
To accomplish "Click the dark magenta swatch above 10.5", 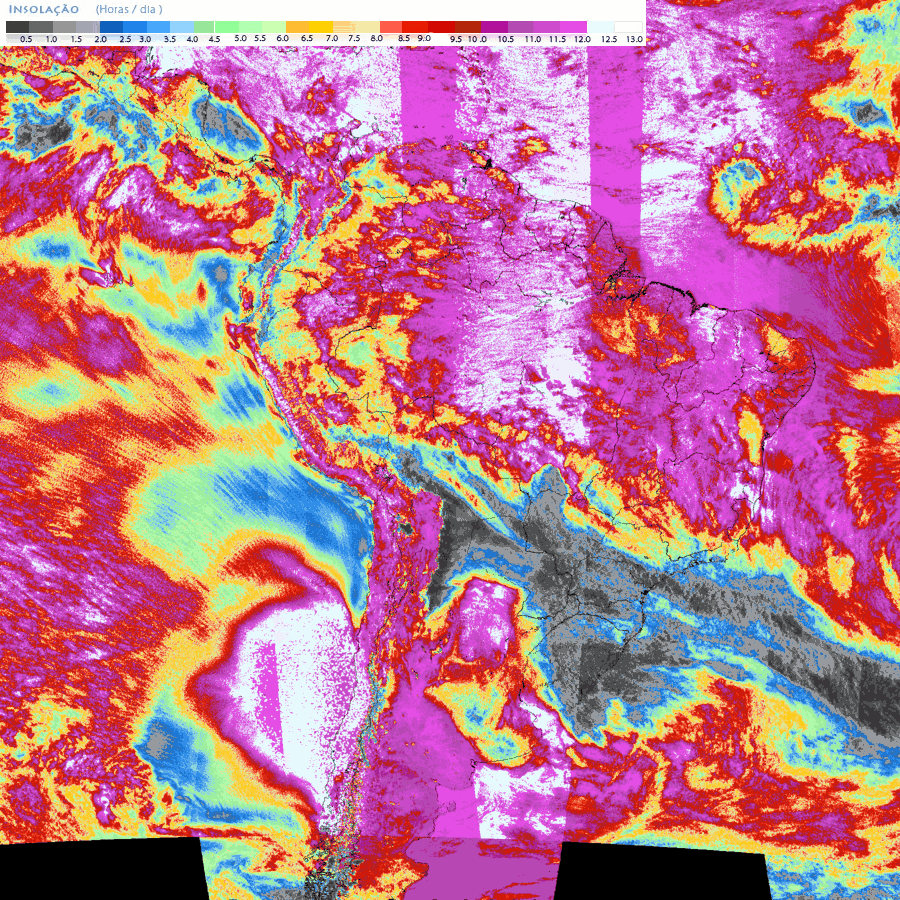I will coord(494,27).
